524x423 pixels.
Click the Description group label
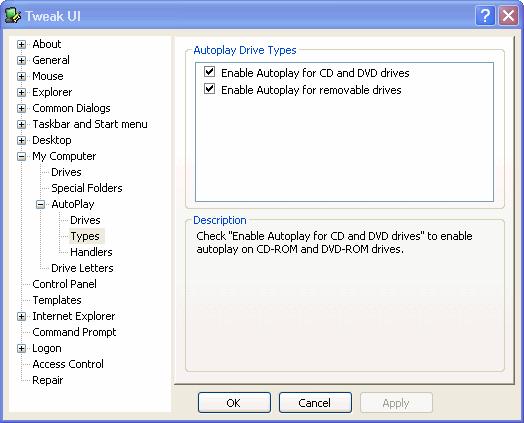pyautogui.click(x=220, y=220)
